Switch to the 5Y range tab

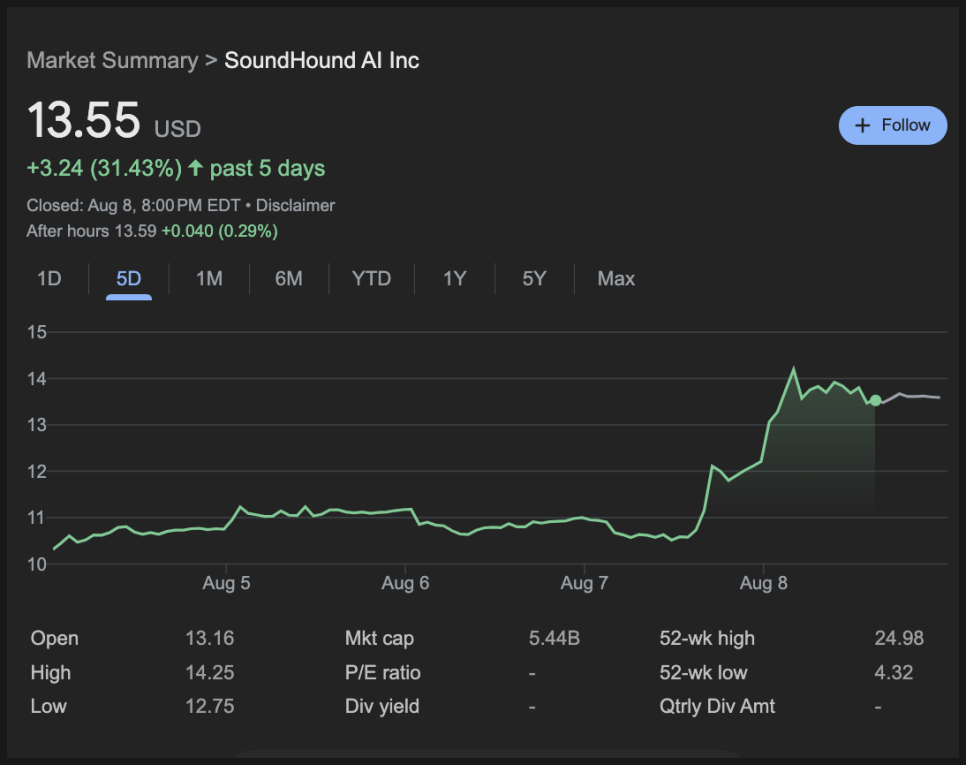[534, 278]
